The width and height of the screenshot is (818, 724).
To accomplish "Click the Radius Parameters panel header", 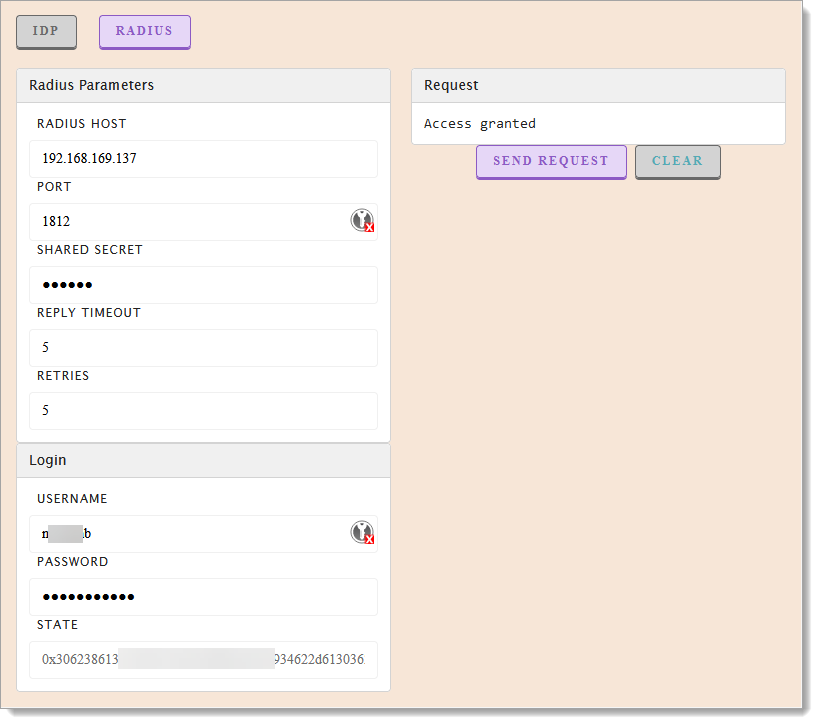I will 90,85.
